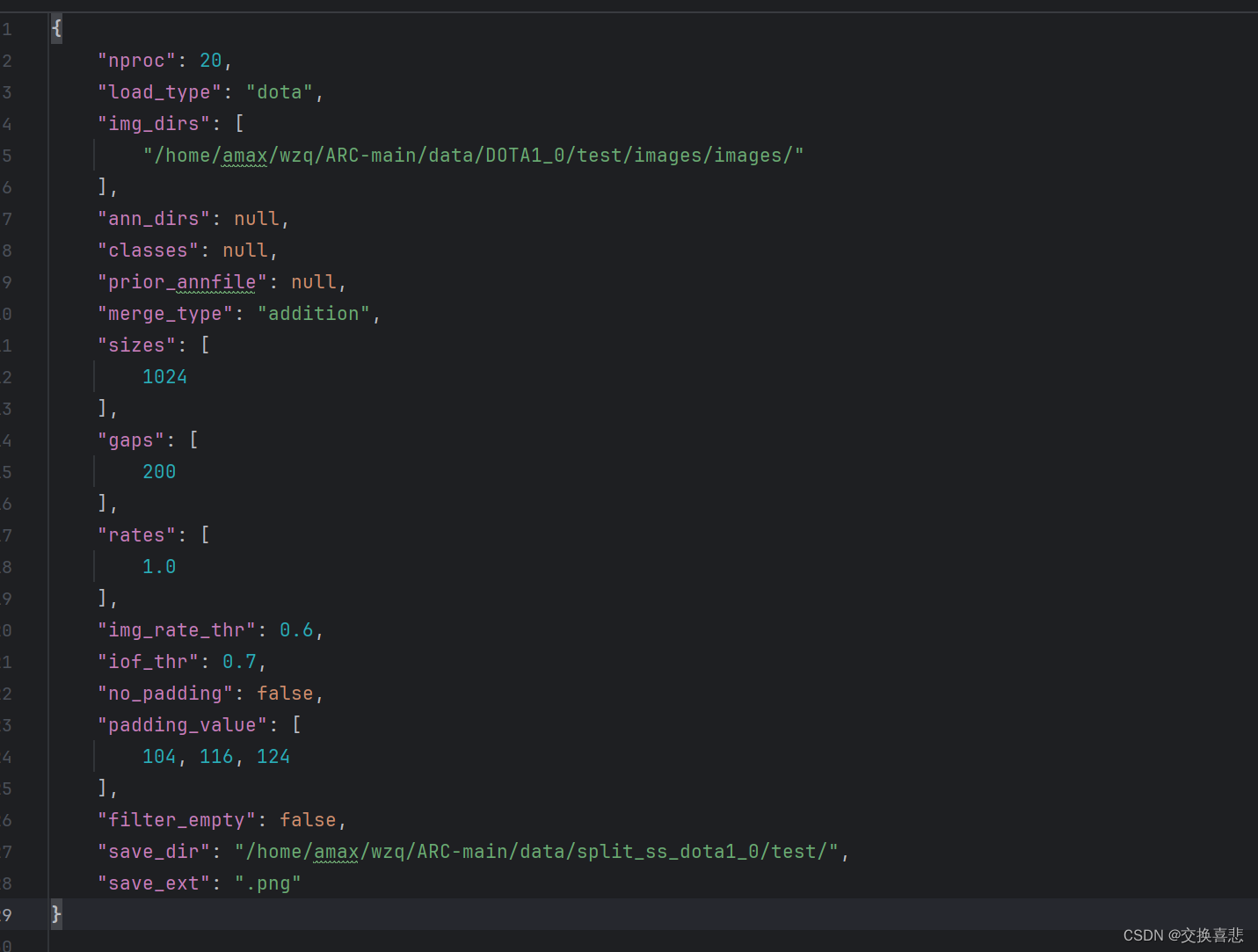Select the rates value 1.0
The image size is (1258, 952).
coord(159,567)
